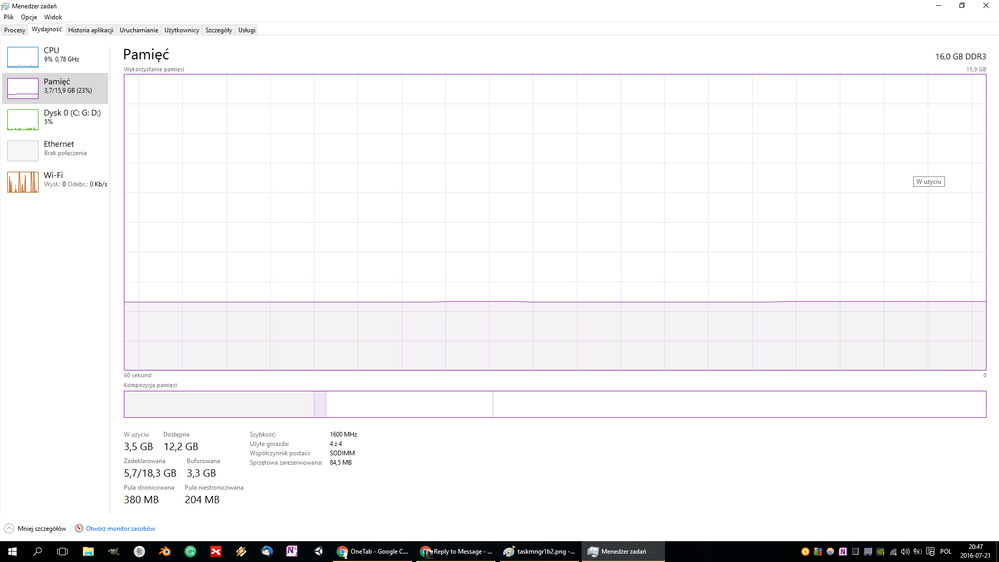Switch to the Uruchamianie tab
999x562 pixels.
point(139,30)
